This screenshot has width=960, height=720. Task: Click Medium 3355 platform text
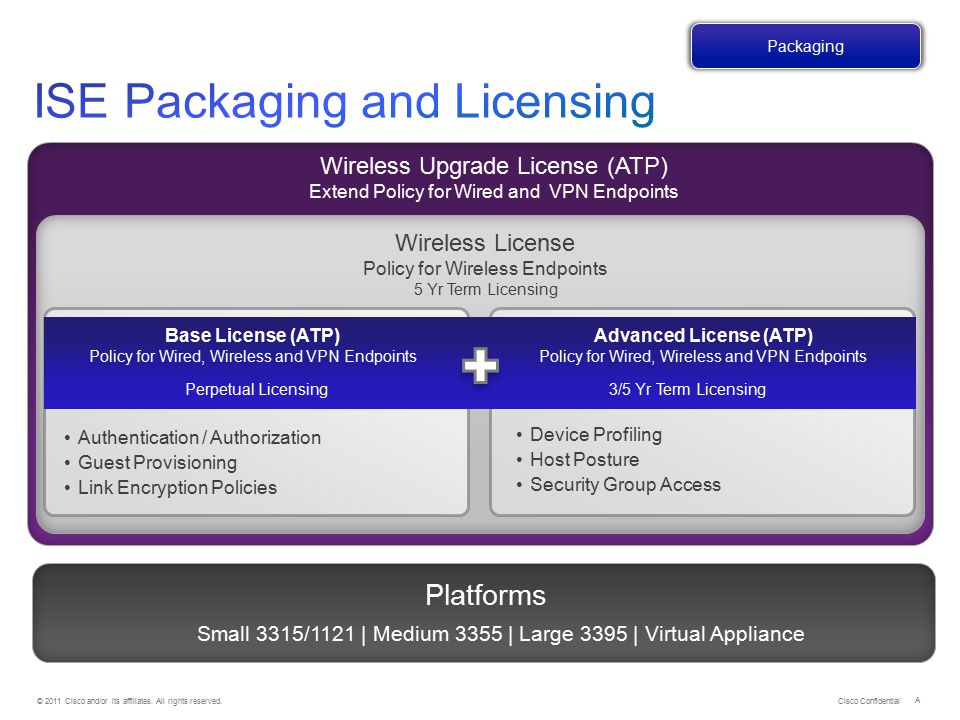pyautogui.click(x=437, y=634)
